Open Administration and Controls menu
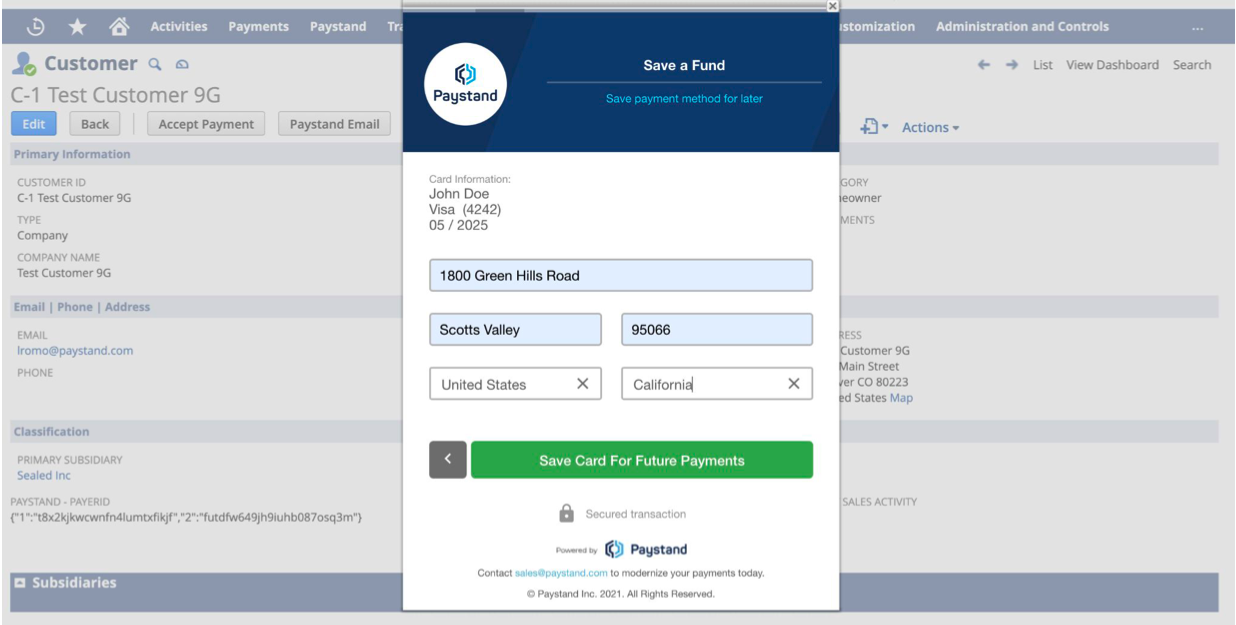 click(x=1022, y=27)
